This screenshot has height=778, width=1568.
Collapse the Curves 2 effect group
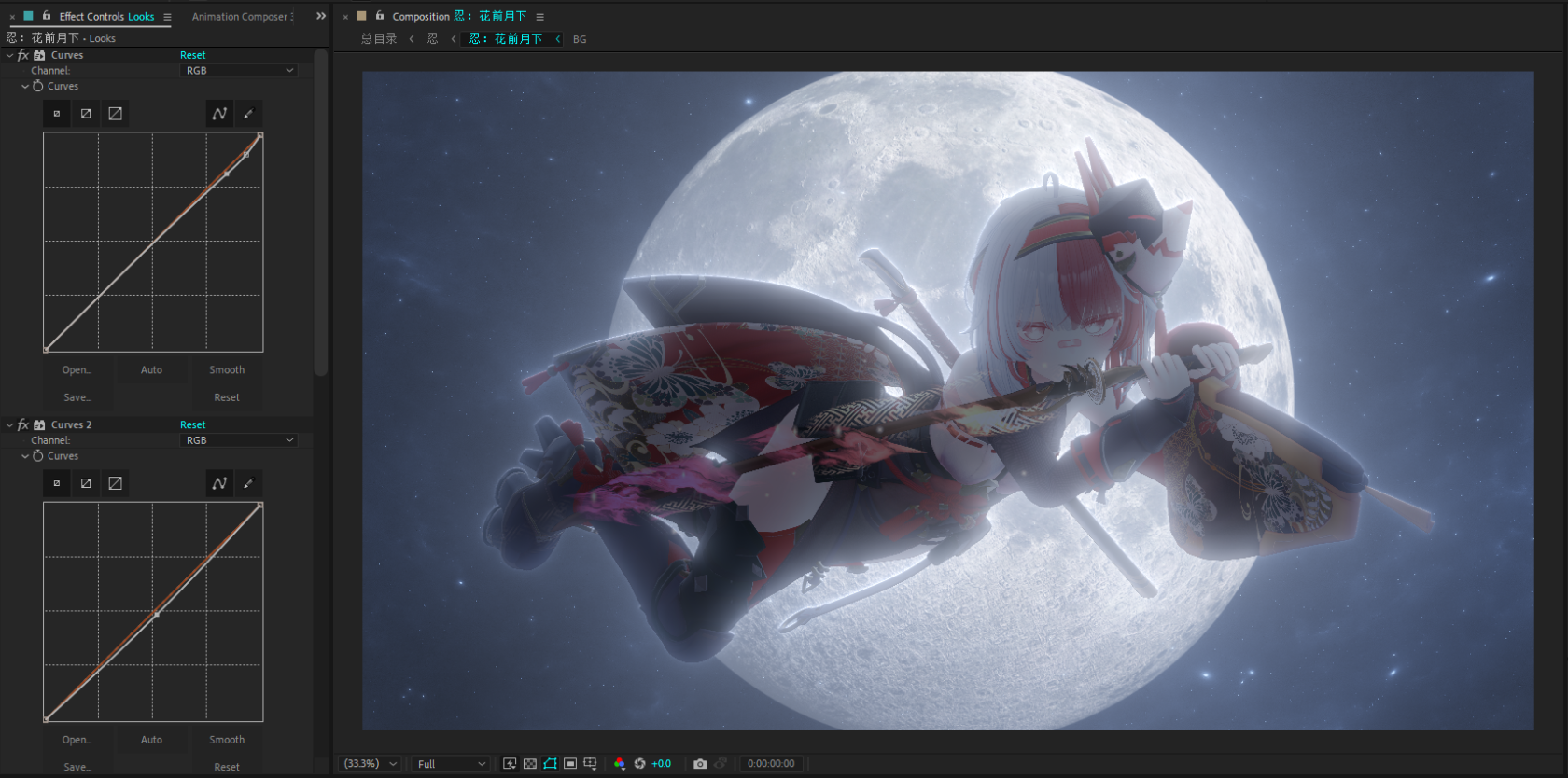[9, 424]
